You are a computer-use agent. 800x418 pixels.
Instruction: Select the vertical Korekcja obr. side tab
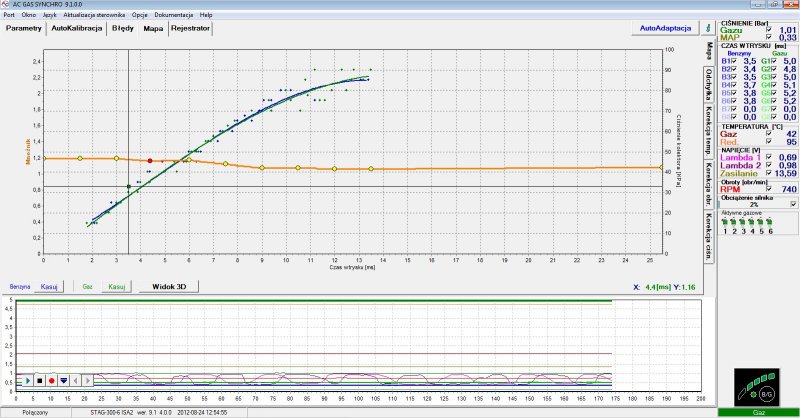tap(709, 184)
